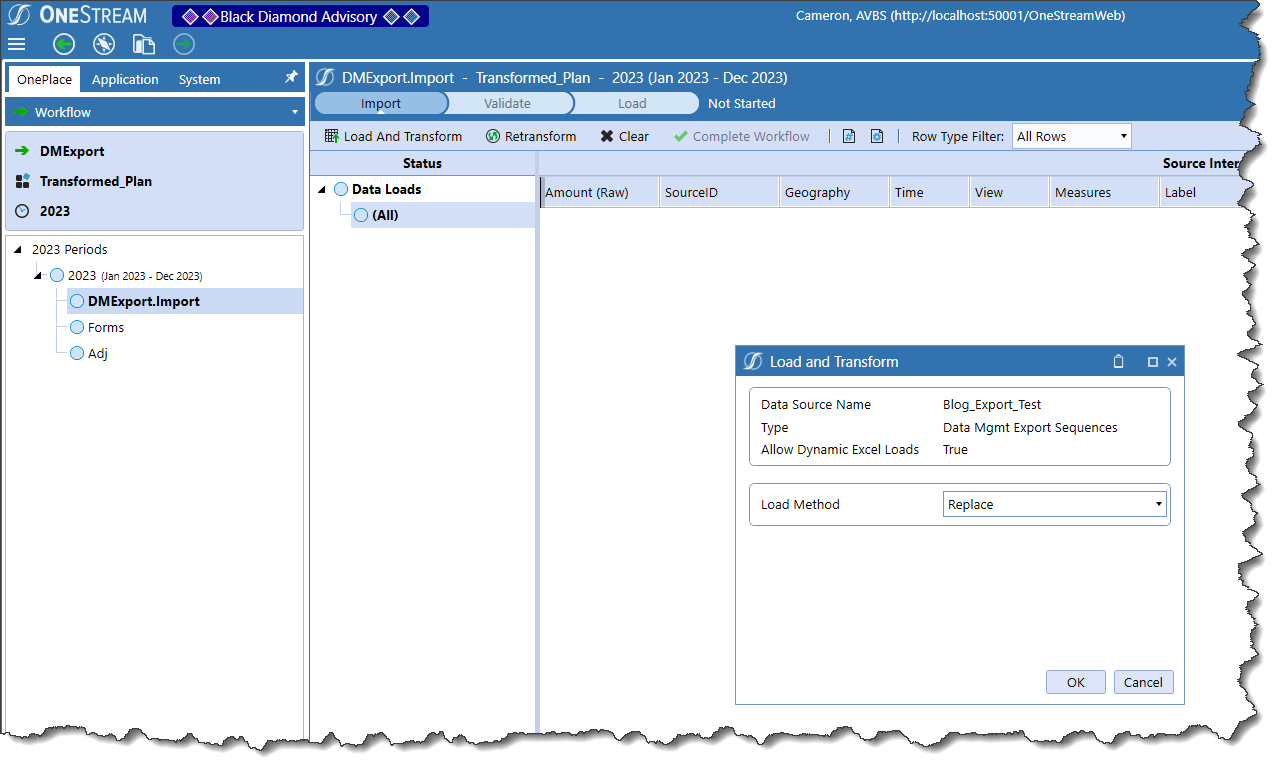
Task: Switch to the System tab
Action: (x=200, y=79)
